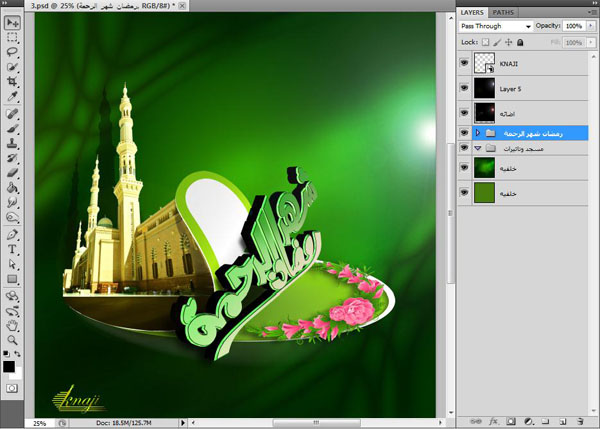Hide the KNAJI layer
Screen dimensions: 600x429
[464, 63]
